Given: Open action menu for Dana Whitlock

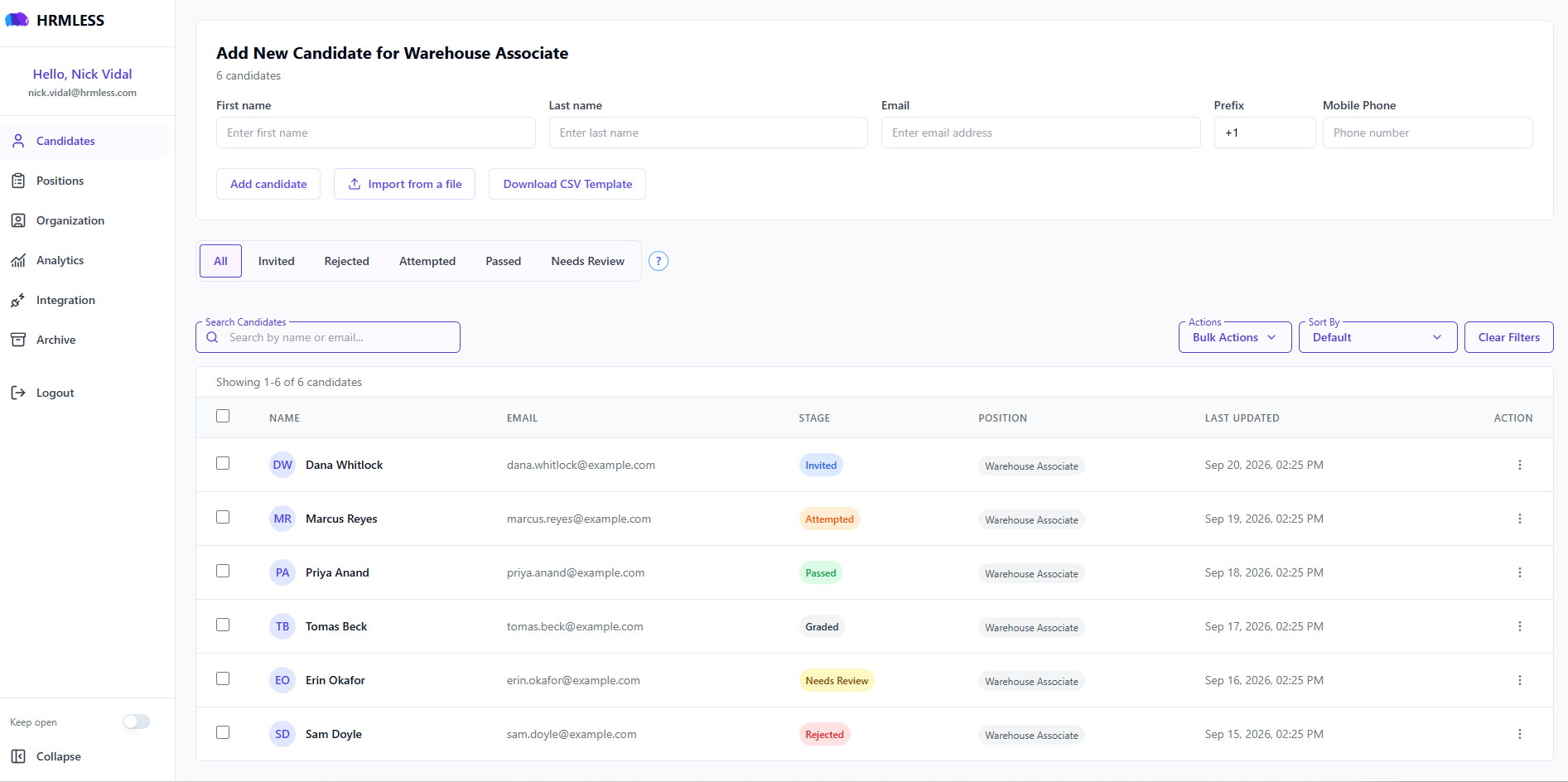Looking at the screenshot, I should click(x=1520, y=465).
